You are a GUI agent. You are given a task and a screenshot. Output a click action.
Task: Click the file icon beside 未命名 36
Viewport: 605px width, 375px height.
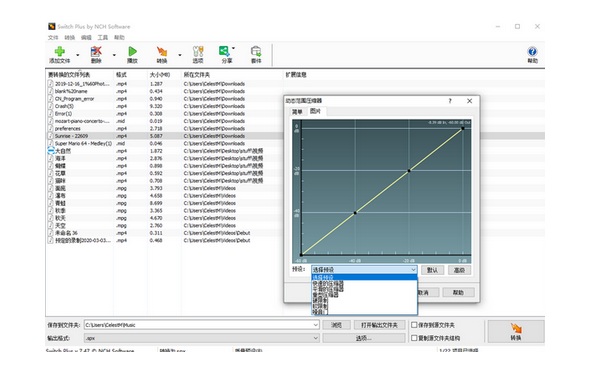(51, 233)
